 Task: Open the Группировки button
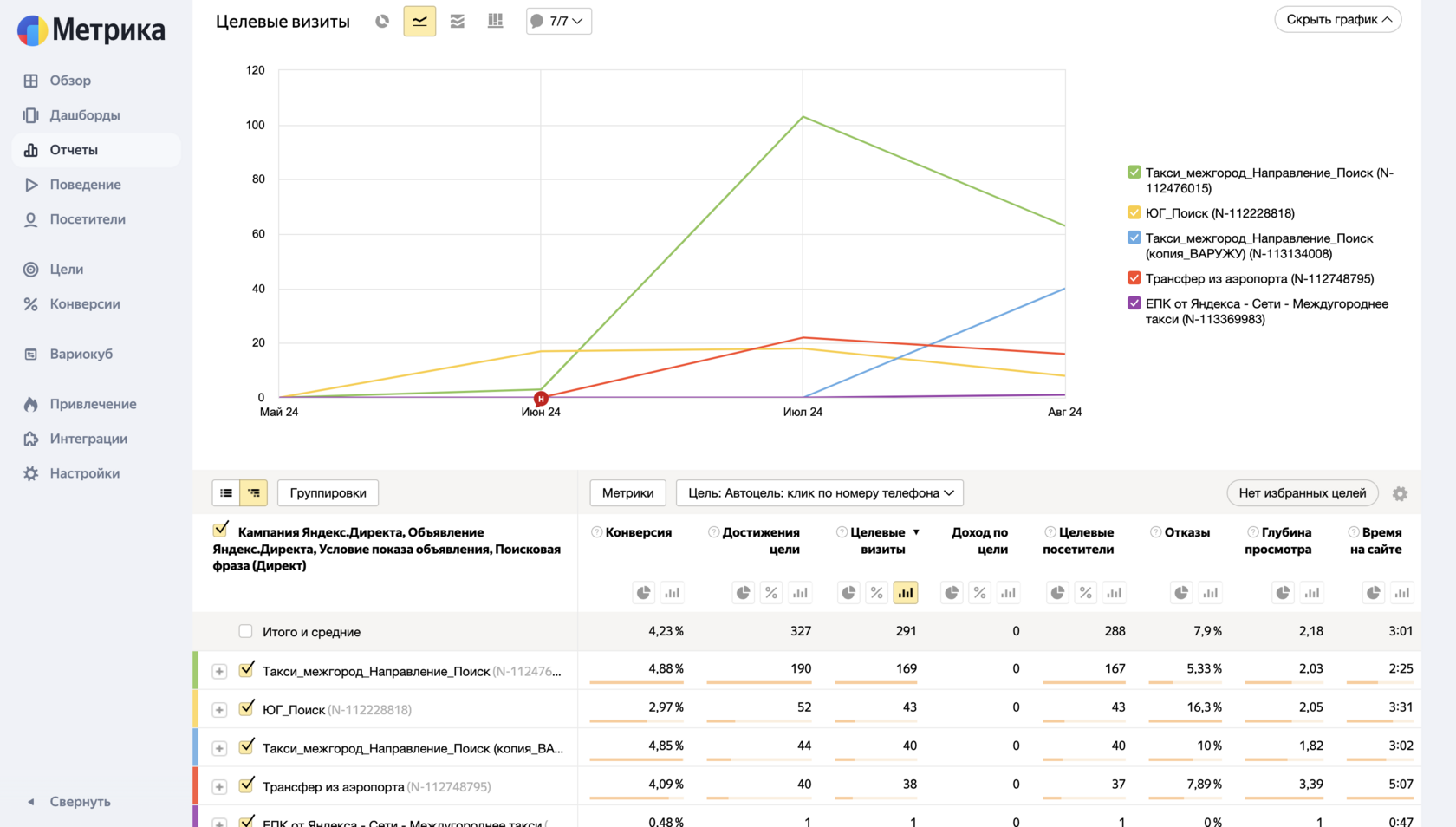pos(328,493)
